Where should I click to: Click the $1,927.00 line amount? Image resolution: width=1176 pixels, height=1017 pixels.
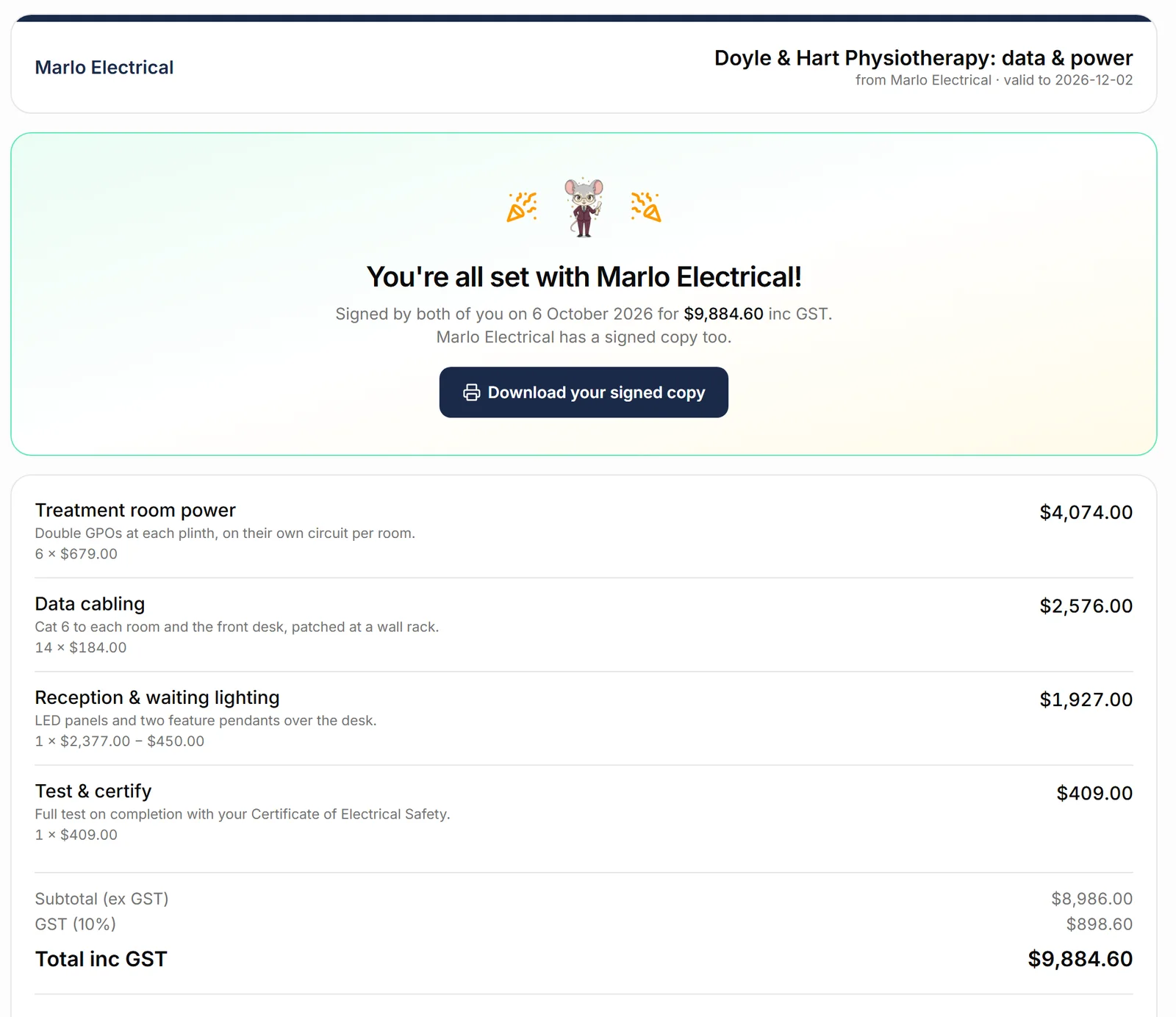point(1086,700)
